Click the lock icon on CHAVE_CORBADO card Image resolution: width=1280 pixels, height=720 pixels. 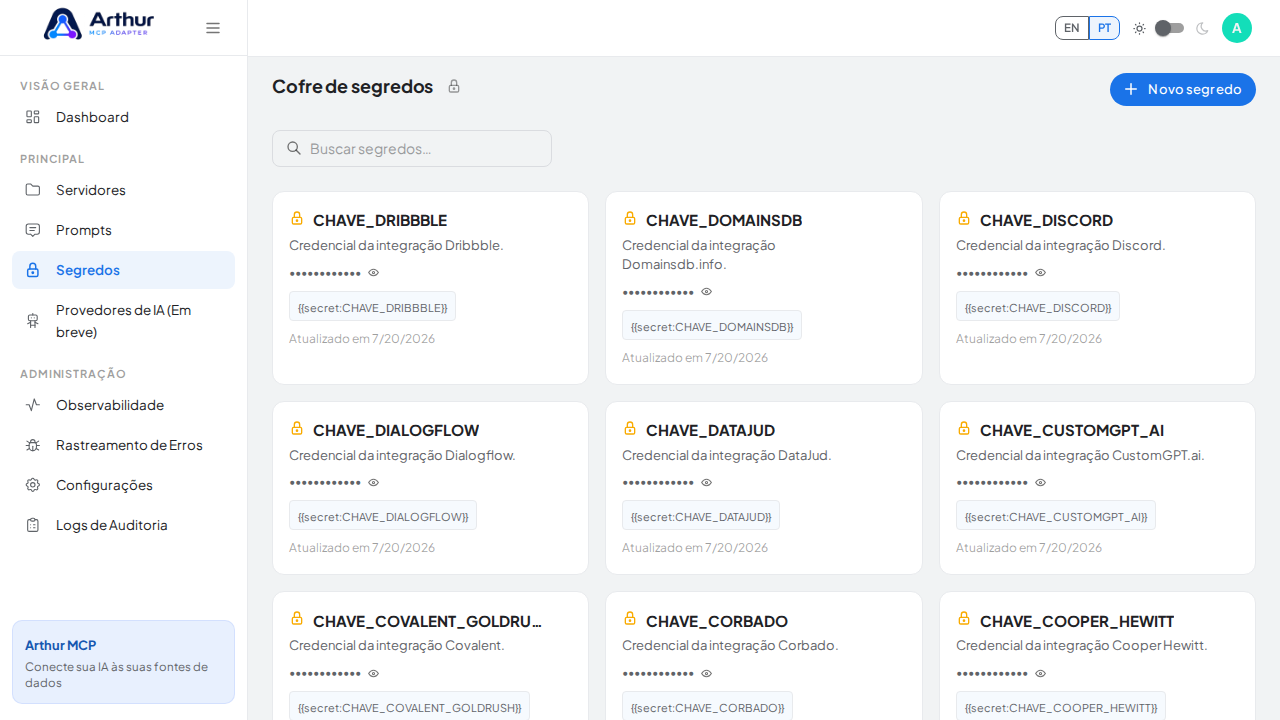coord(630,619)
